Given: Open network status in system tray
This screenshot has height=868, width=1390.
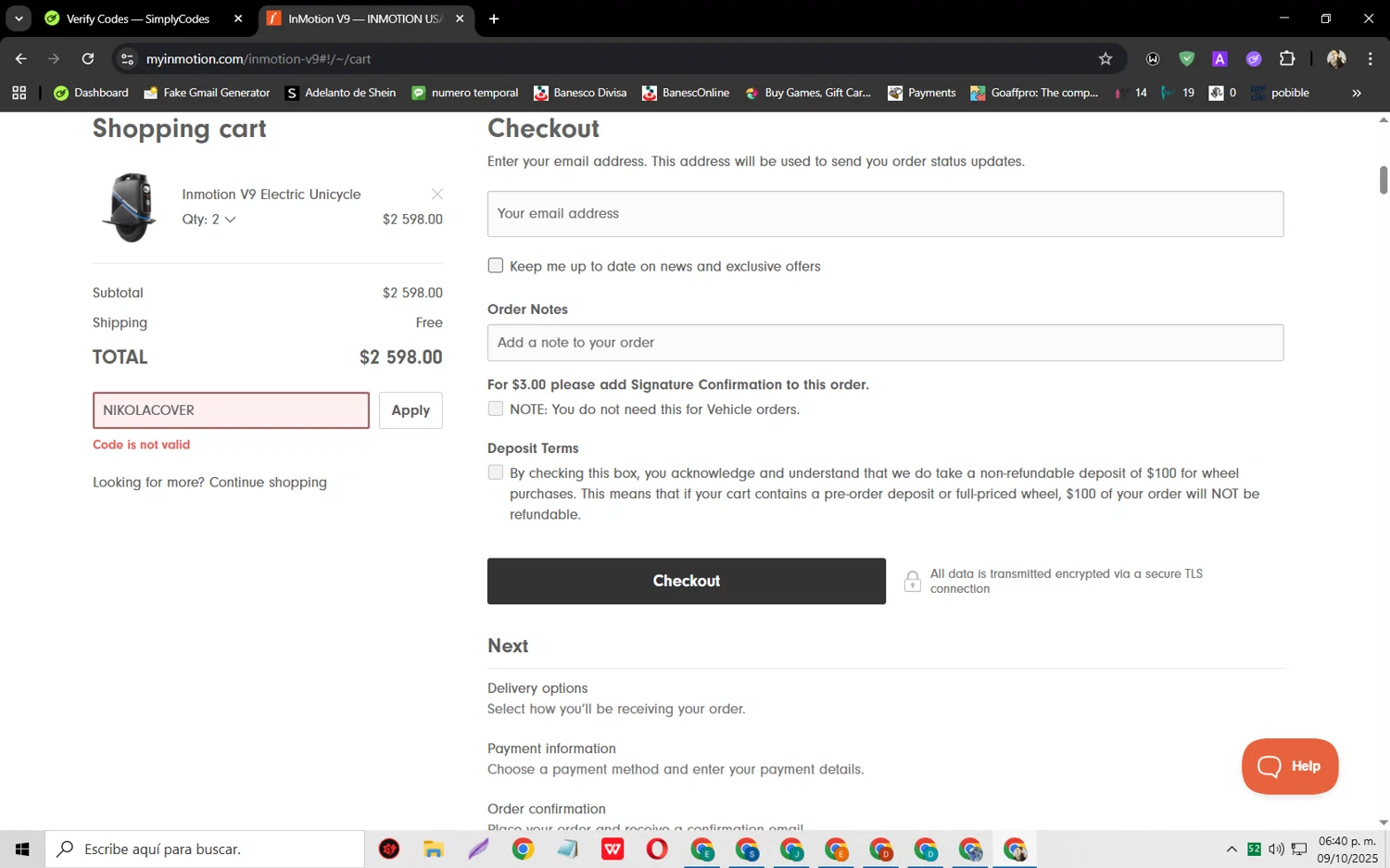Looking at the screenshot, I should [1299, 849].
